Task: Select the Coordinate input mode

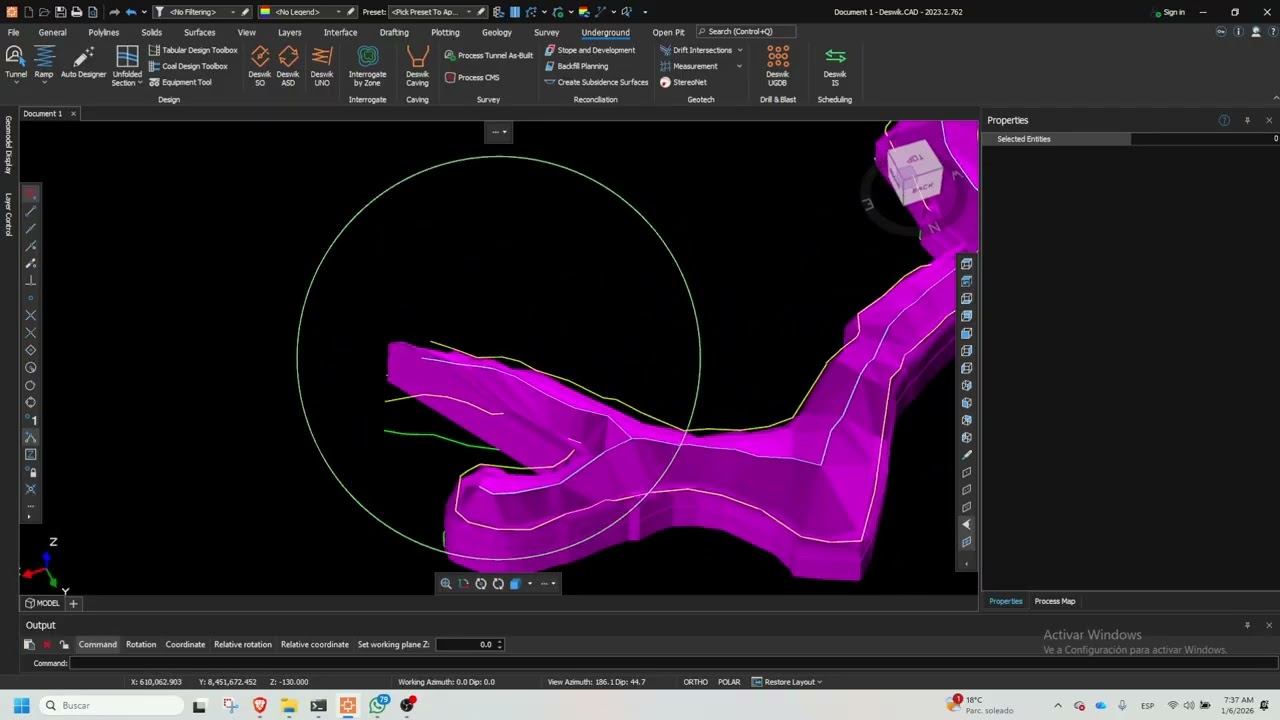Action: click(185, 645)
